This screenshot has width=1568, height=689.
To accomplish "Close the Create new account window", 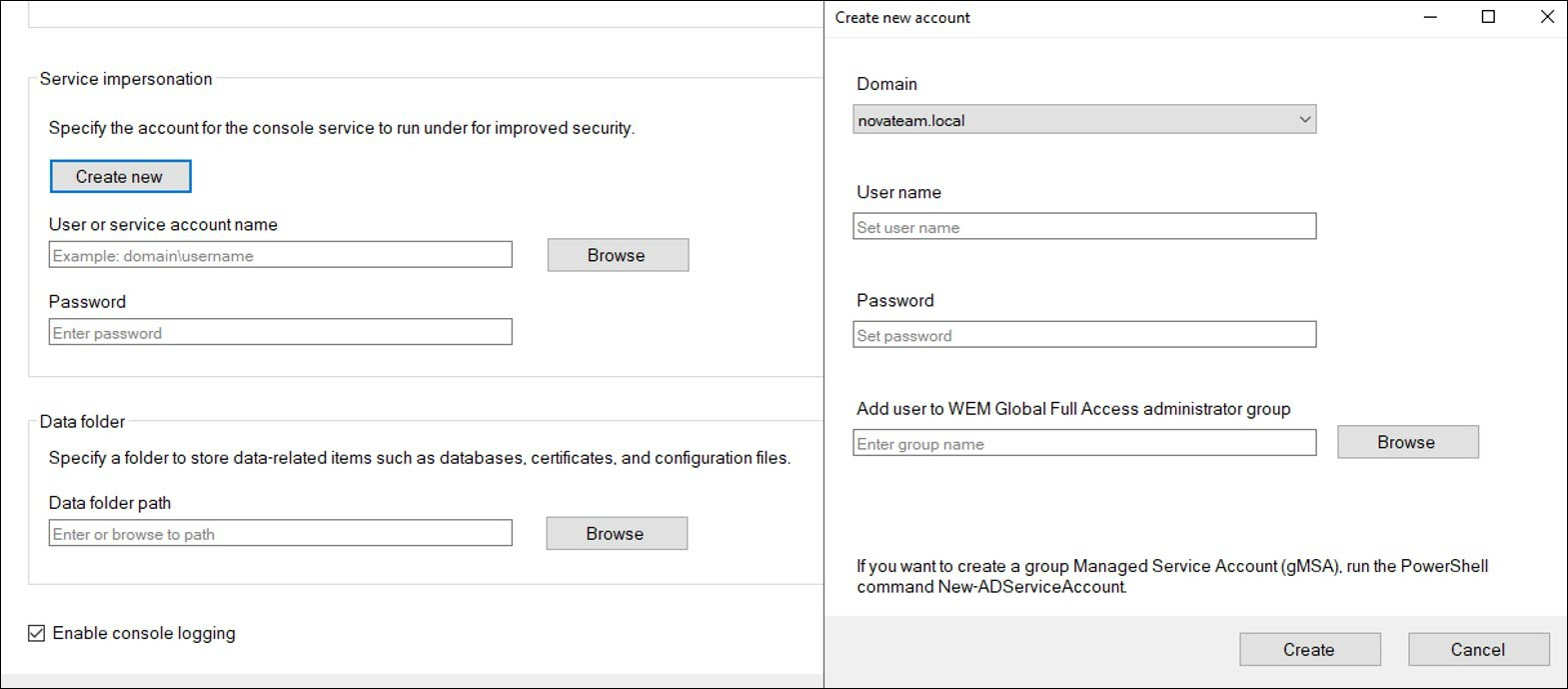I will [1546, 17].
